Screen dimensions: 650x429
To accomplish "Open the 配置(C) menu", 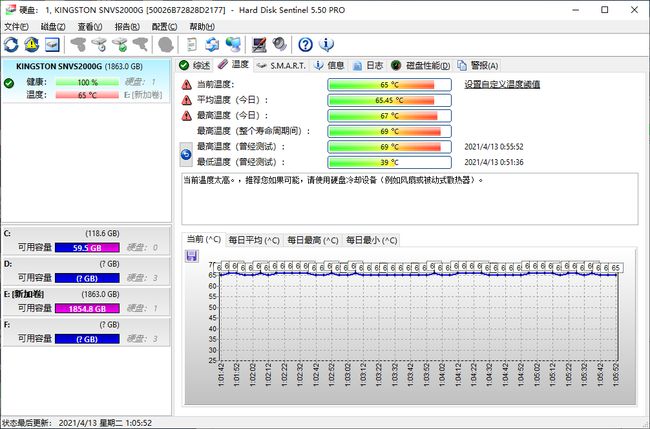I will 164,27.
